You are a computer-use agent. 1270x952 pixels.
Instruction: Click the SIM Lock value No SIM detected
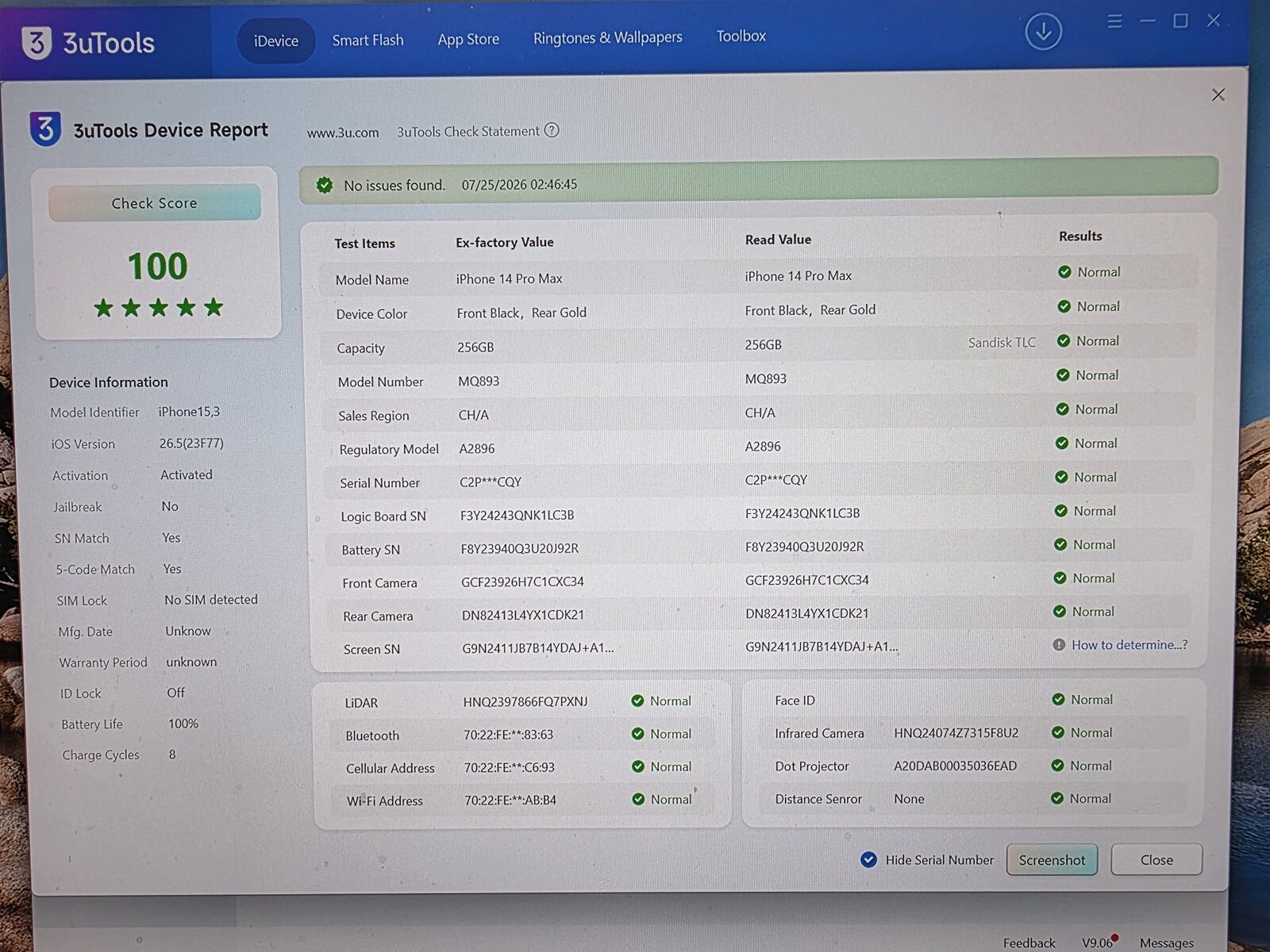(x=211, y=600)
